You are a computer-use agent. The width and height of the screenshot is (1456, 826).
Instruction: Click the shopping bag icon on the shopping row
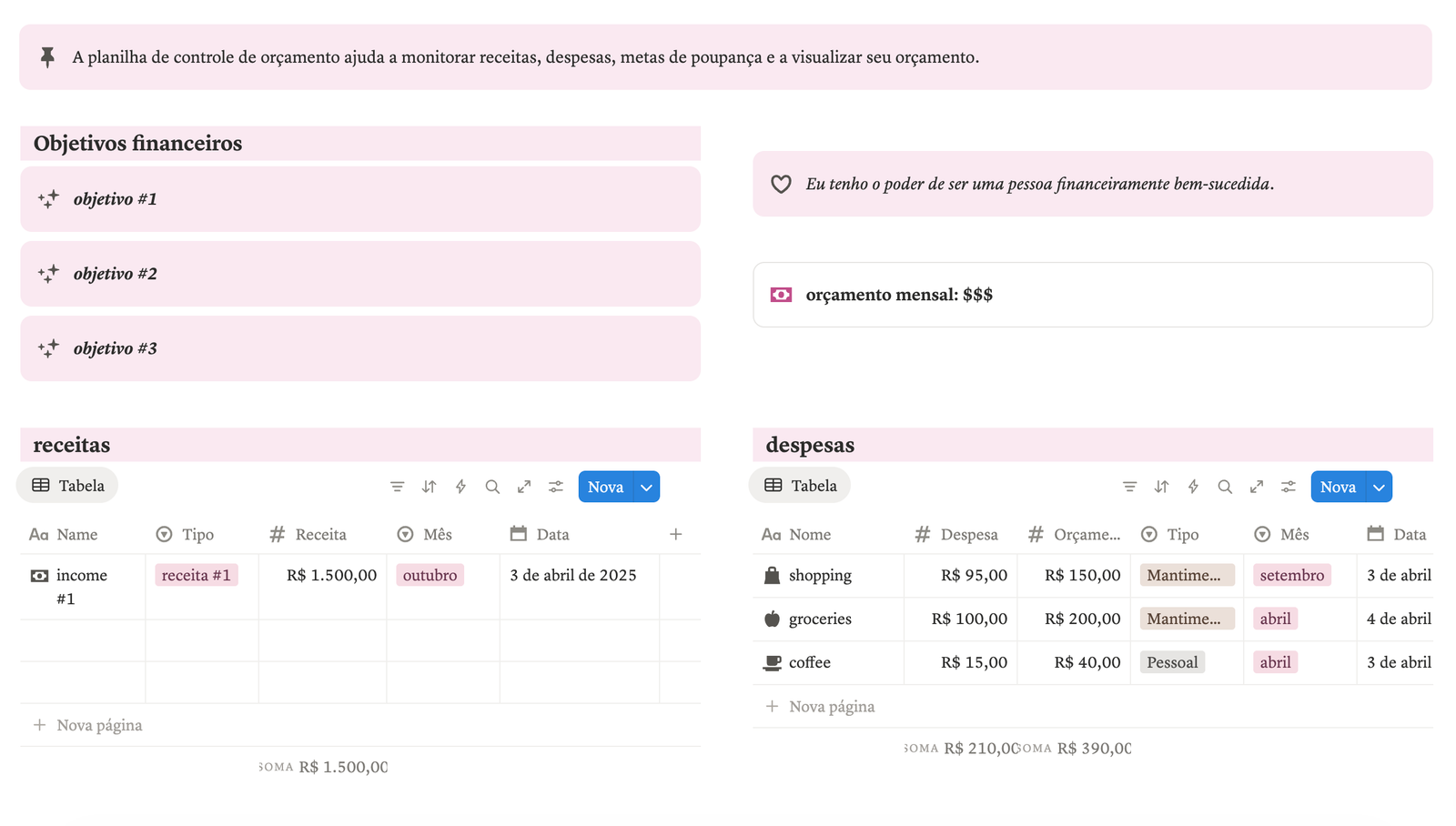[771, 574]
